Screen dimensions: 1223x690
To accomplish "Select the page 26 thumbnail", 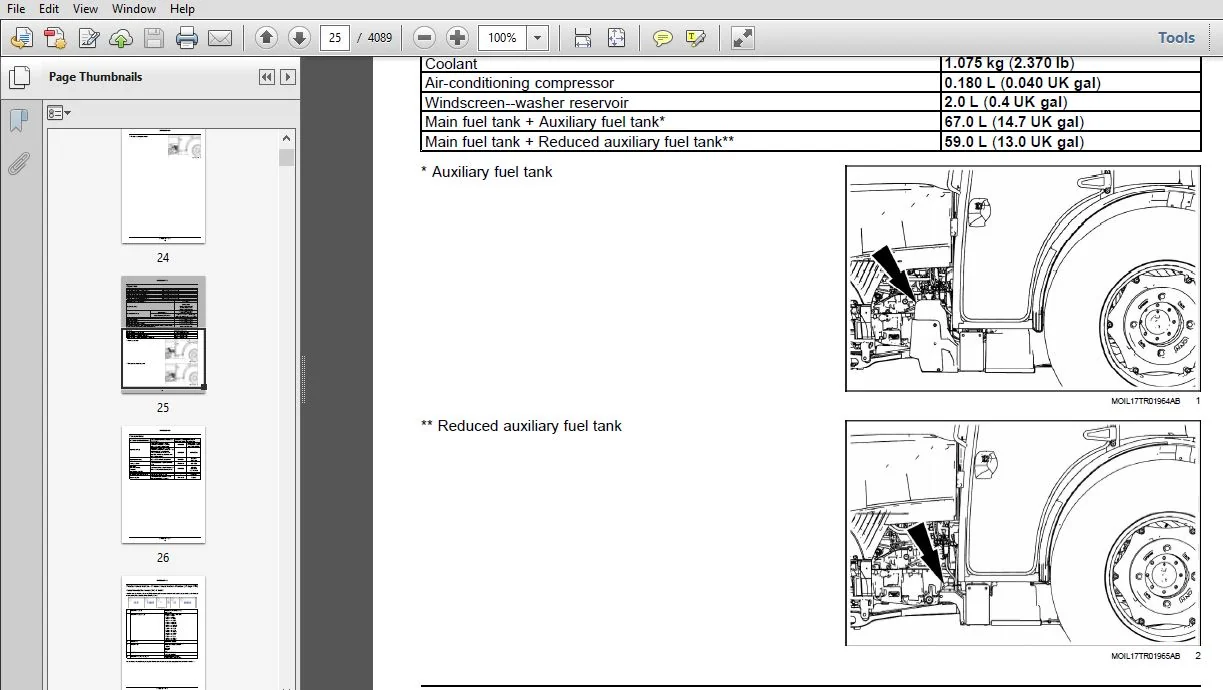I will click(163, 485).
